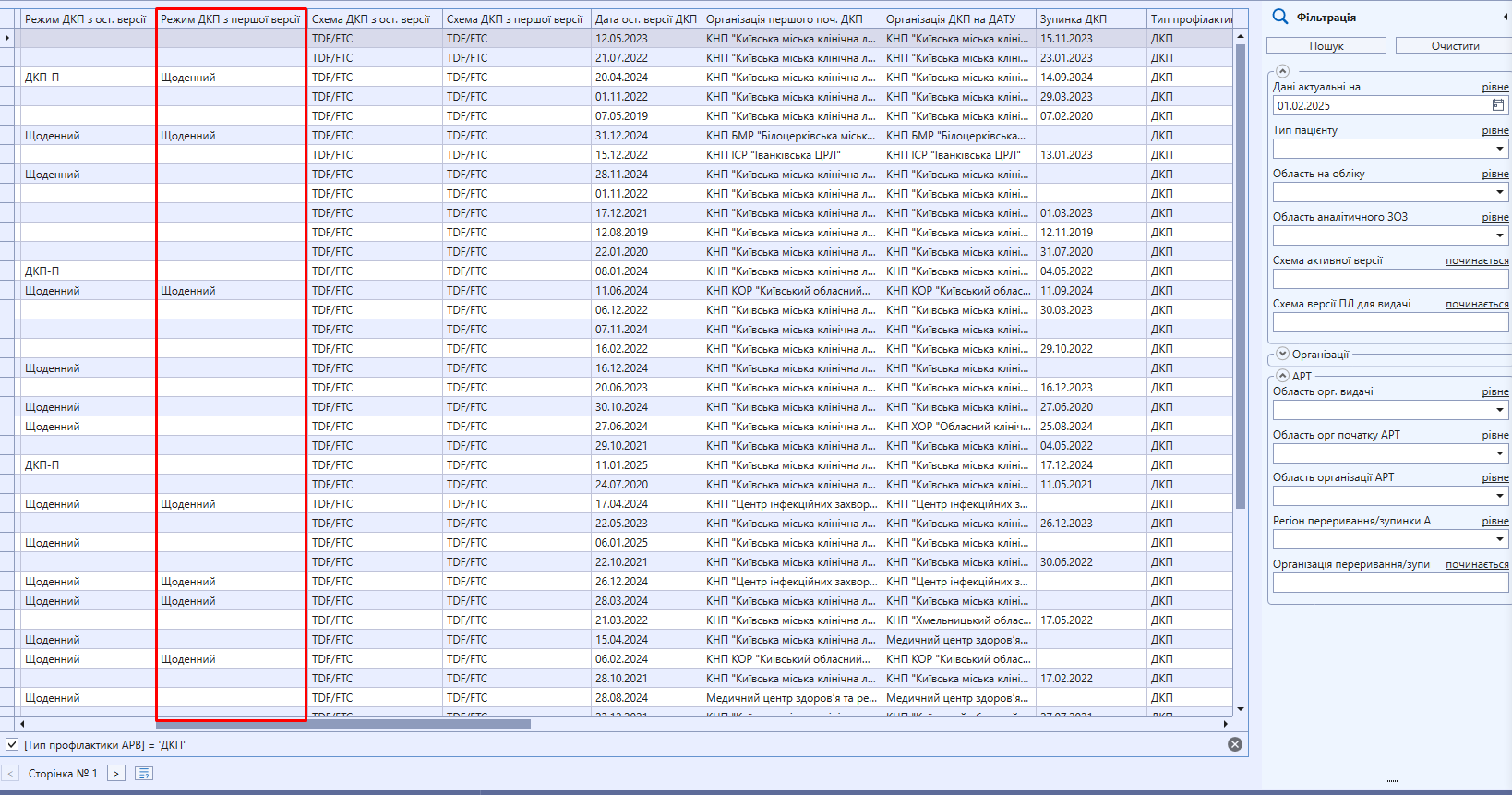The height and width of the screenshot is (795, 1512).
Task: Click the horizontal scrollbar right arrow
Action: click(x=1226, y=724)
